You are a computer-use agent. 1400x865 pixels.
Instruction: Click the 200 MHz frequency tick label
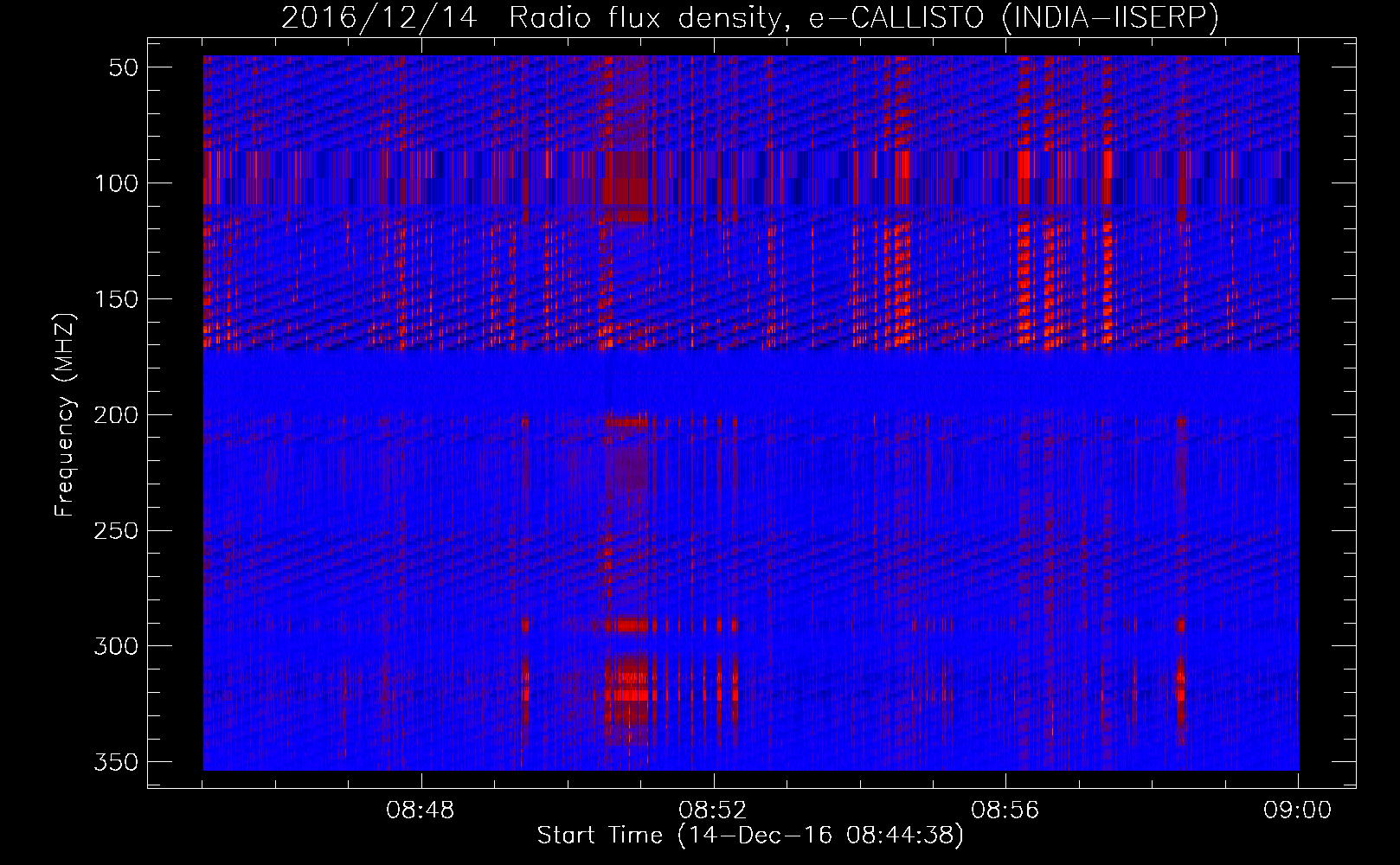pyautogui.click(x=116, y=415)
